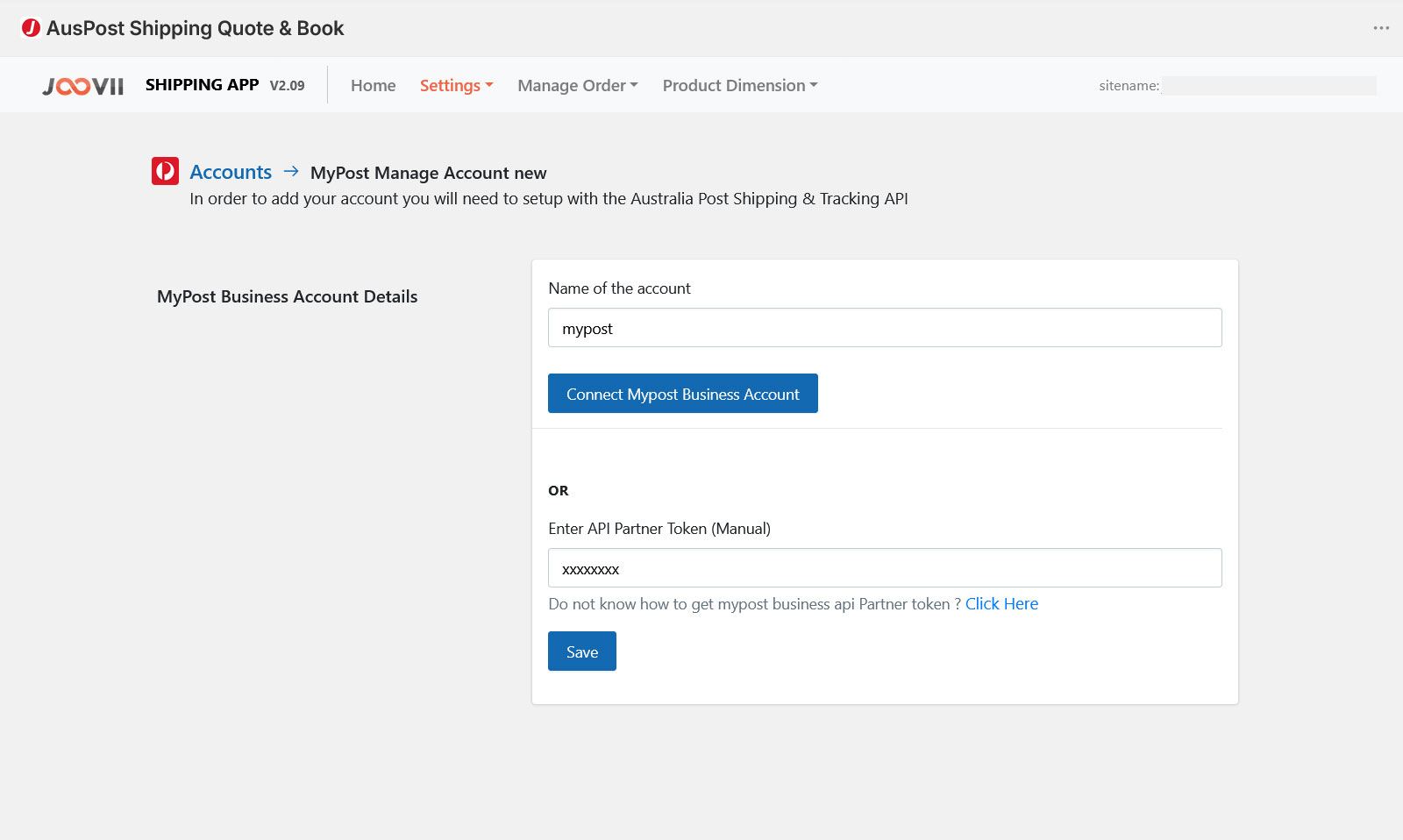Expand the Product Dimension menu
This screenshot has width=1403, height=840.
739,85
